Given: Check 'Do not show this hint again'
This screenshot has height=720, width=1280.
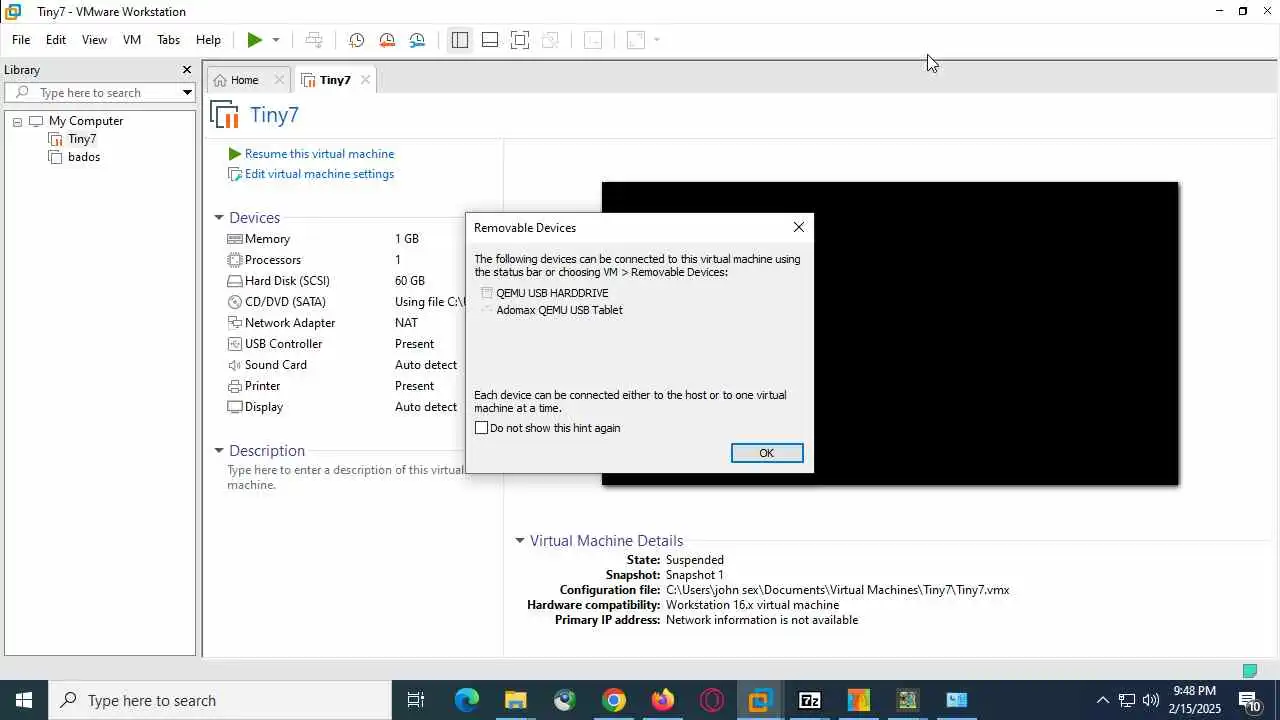Looking at the screenshot, I should [481, 428].
